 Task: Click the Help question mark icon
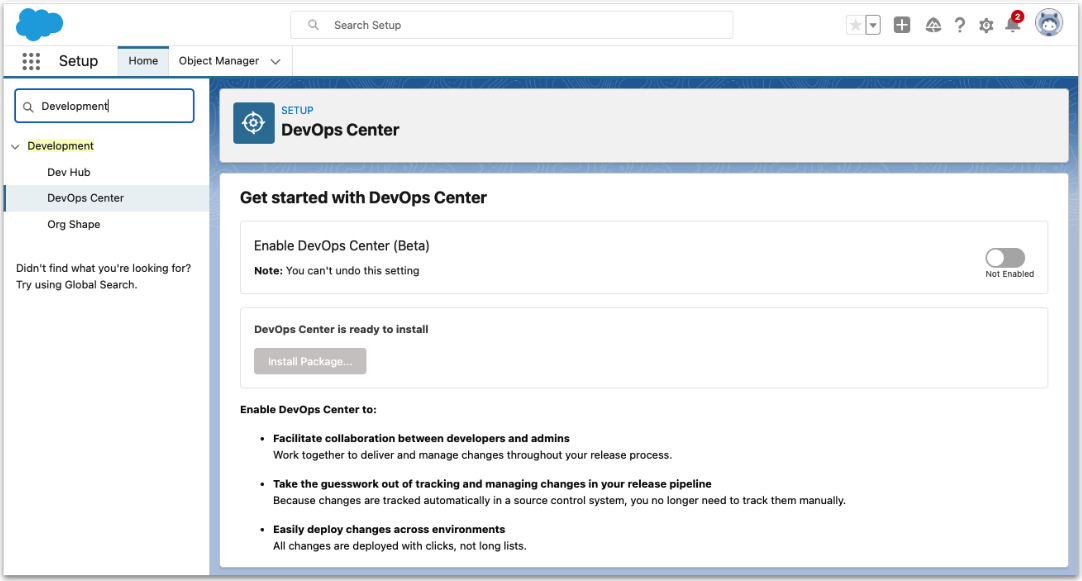(959, 25)
